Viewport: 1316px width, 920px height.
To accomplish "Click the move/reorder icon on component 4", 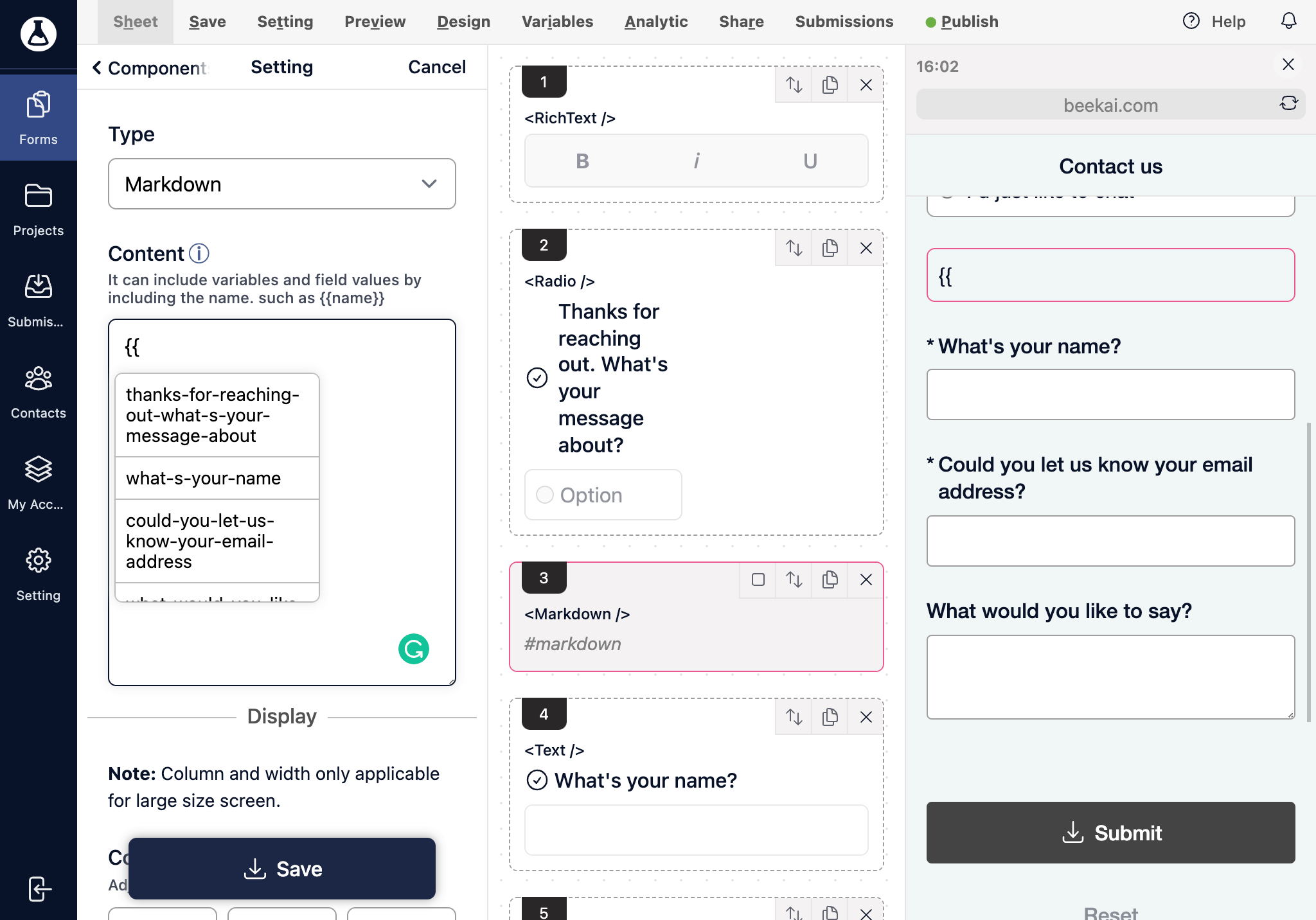I will coord(794,717).
